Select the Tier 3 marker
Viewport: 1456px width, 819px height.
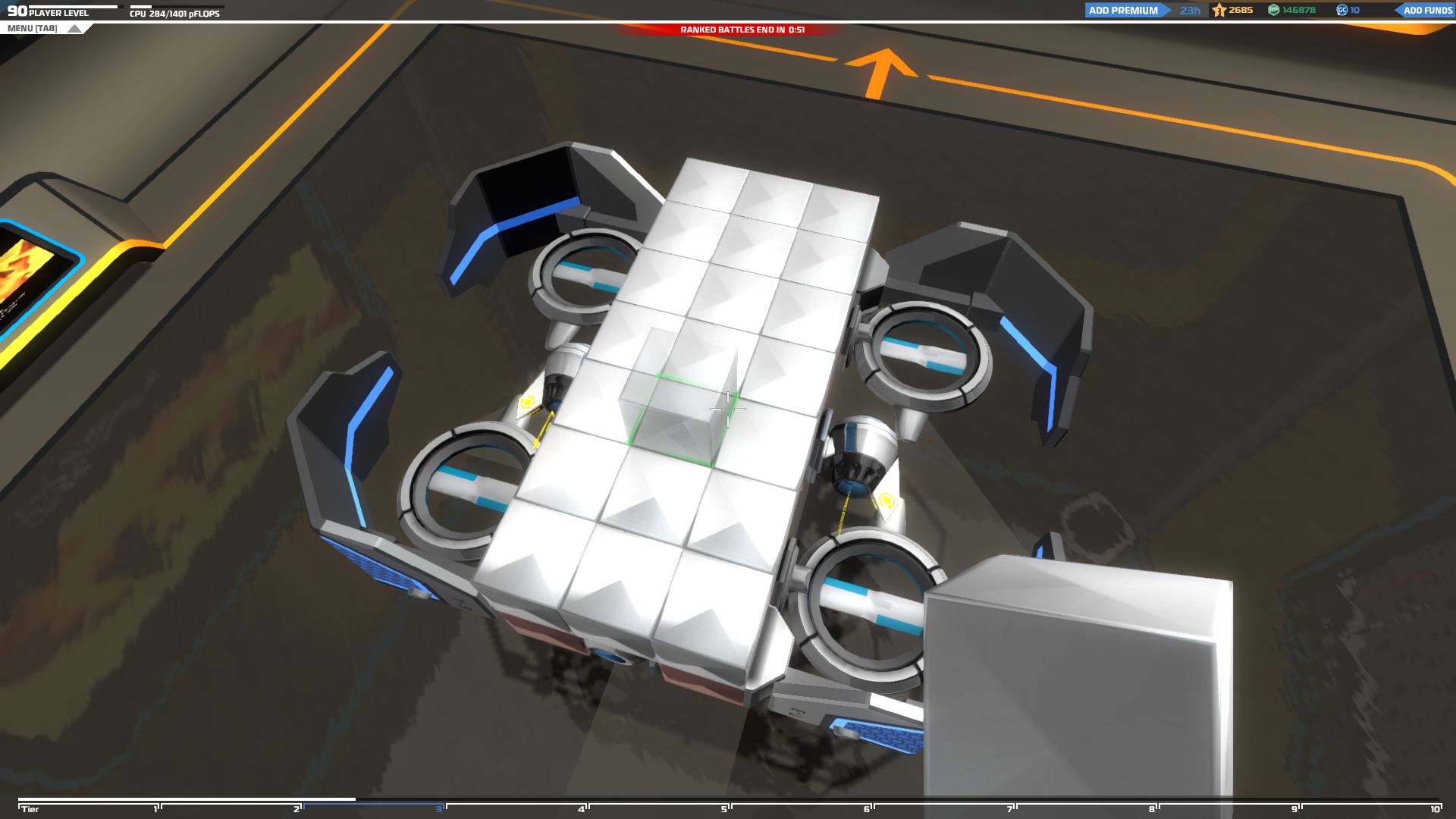tap(439, 809)
